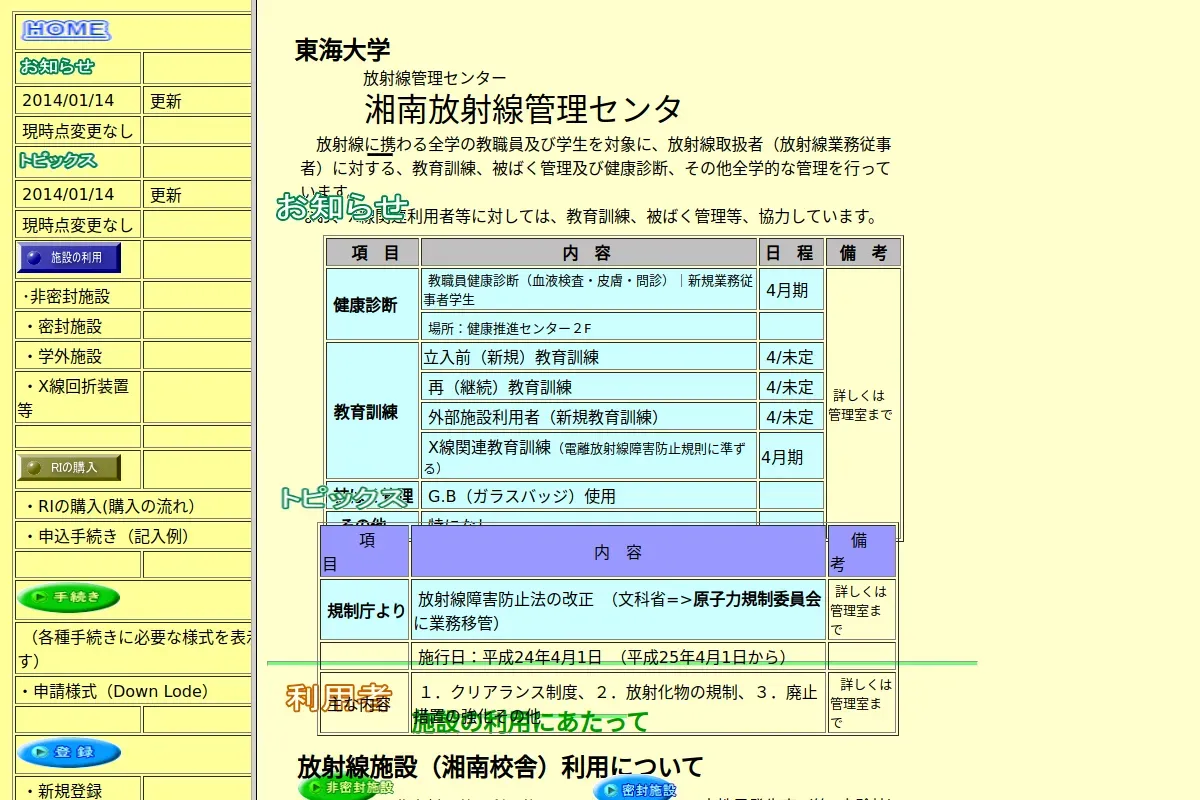Click the 立入前（新規）教育訓練 cell
The height and width of the screenshot is (800, 1200).
click(x=589, y=357)
